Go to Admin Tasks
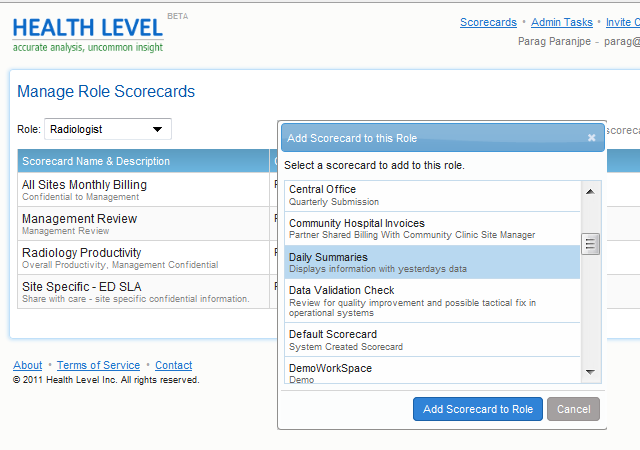This screenshot has height=450, width=640. (561, 22)
